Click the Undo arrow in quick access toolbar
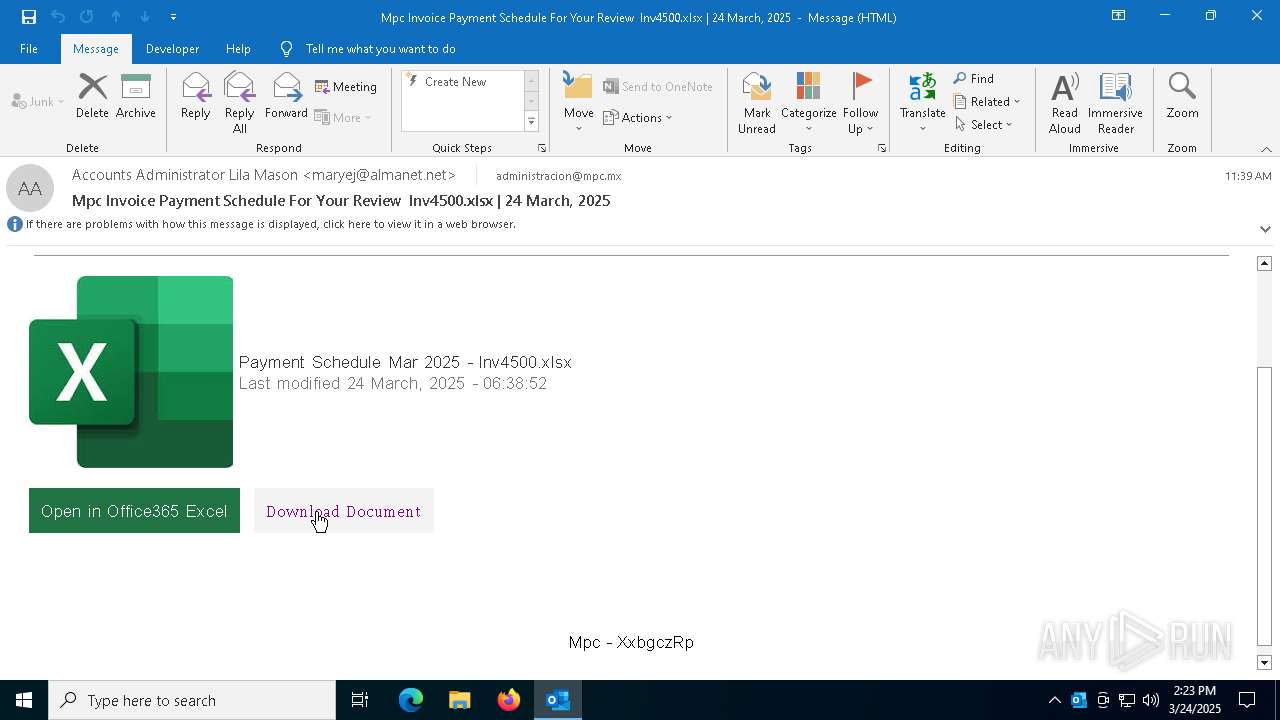Viewport: 1280px width, 720px height. coord(58,17)
